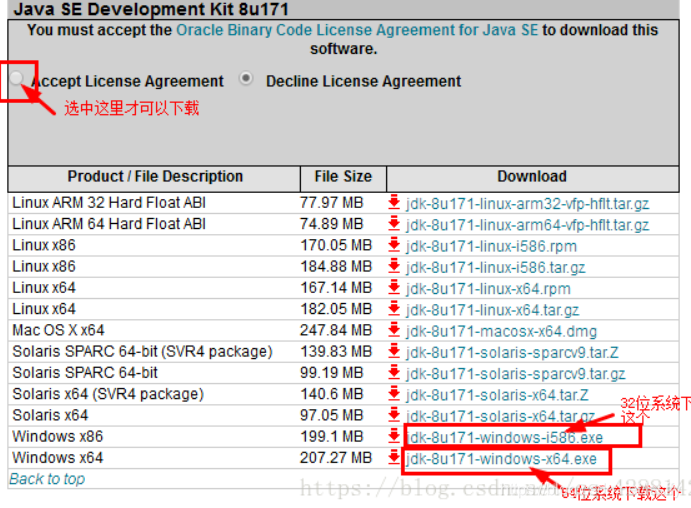Click the 74.89 MB file size cell
691x508 pixels.
331,224
